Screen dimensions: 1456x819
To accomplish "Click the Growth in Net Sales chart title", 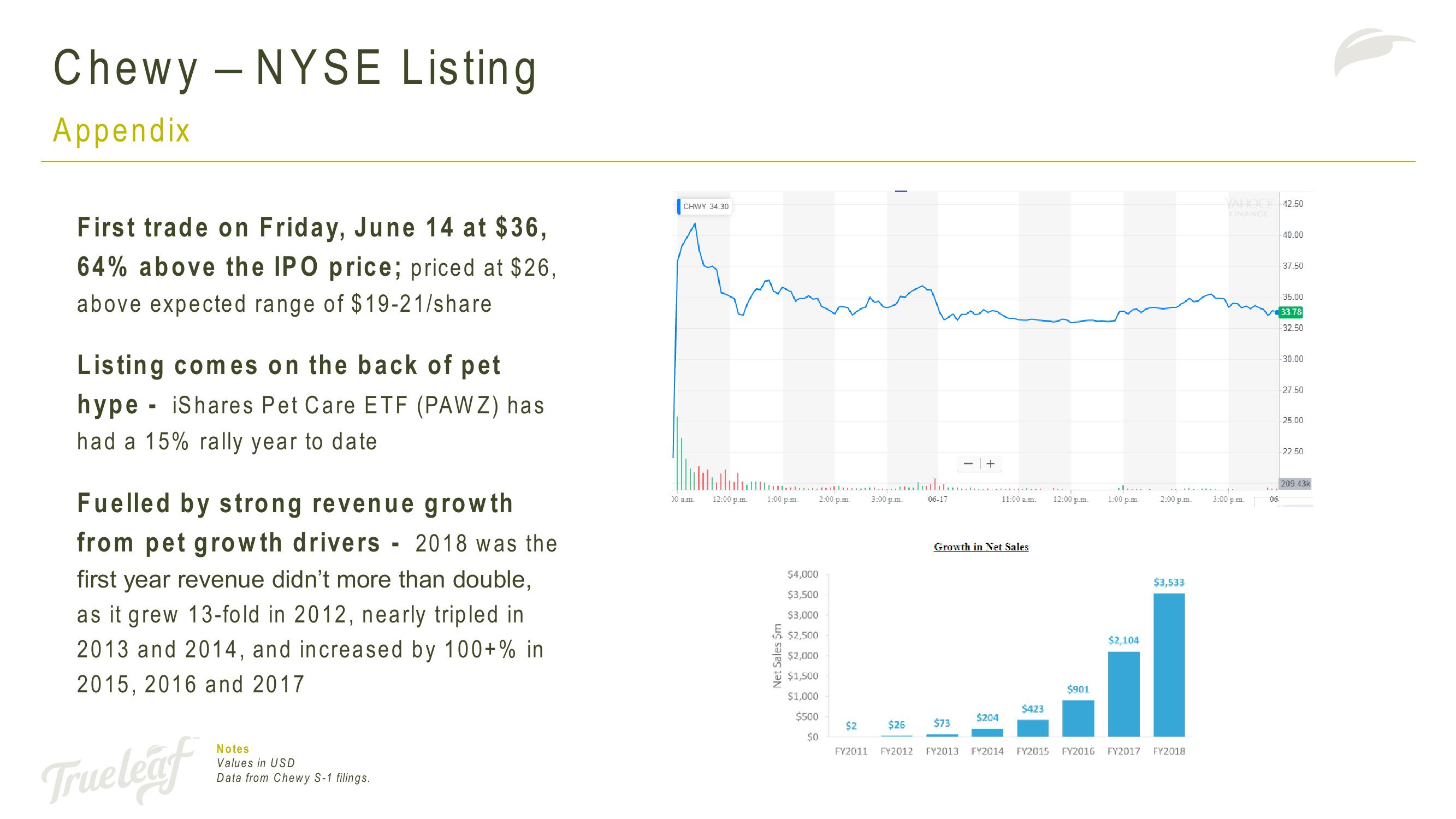I will pos(981,547).
